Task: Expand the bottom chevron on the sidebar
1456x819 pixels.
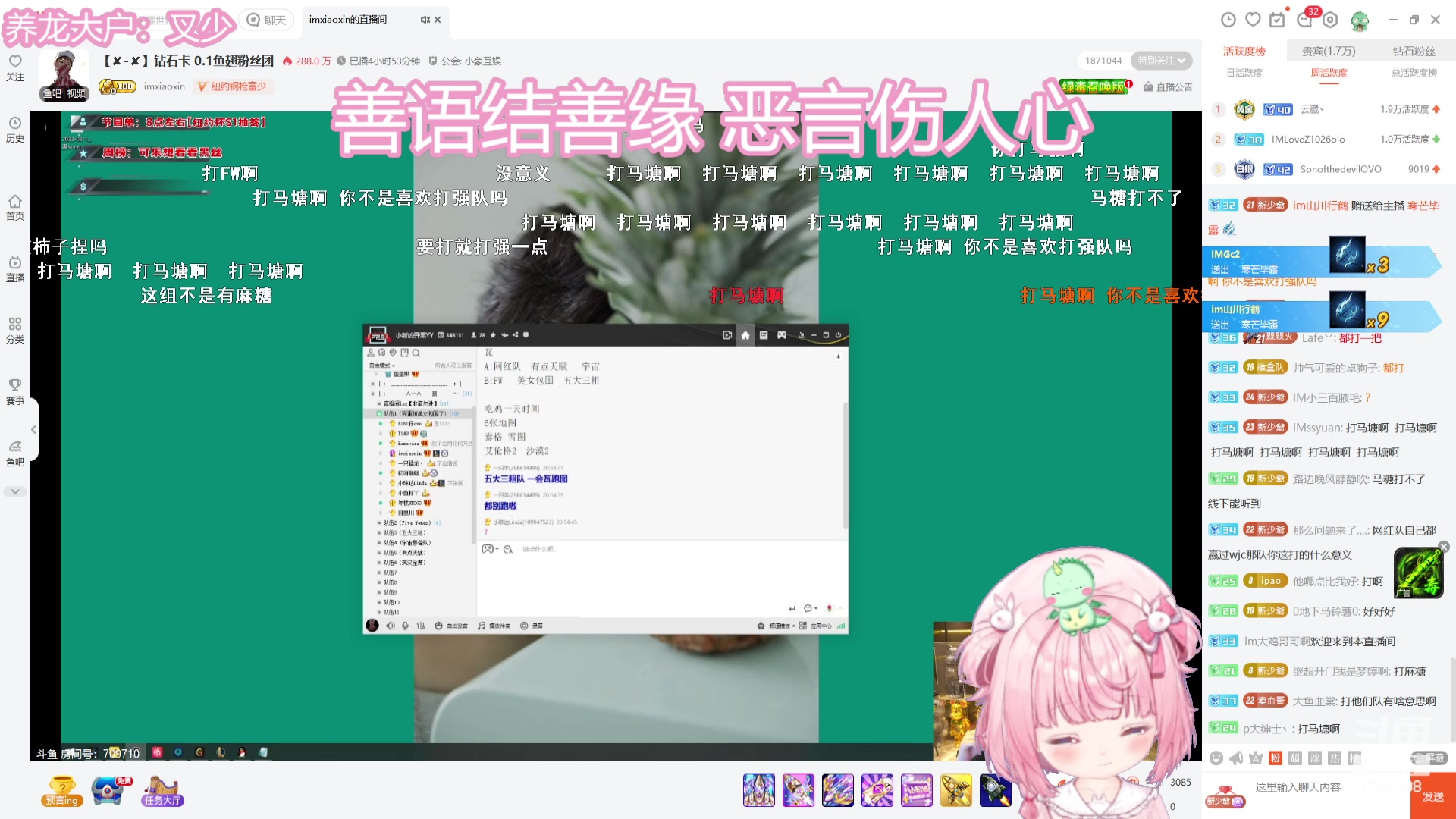Action: (x=15, y=491)
